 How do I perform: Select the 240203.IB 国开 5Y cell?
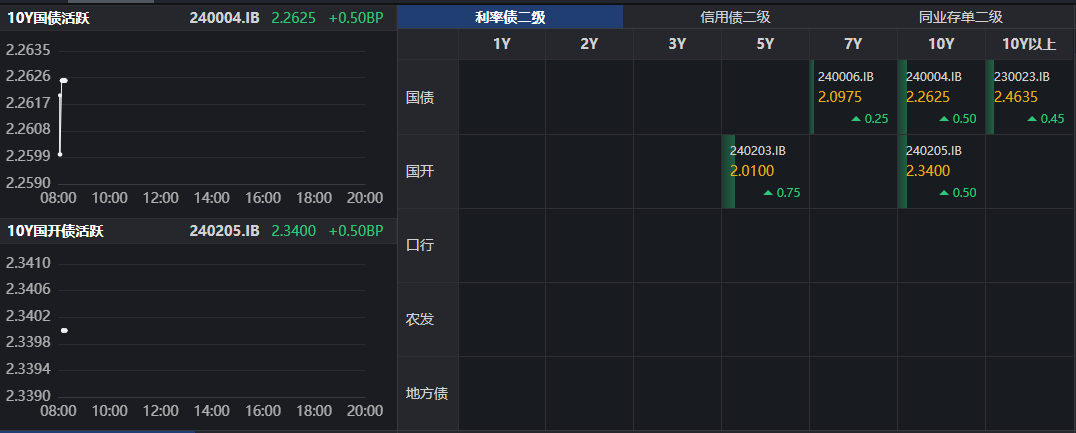click(x=765, y=171)
